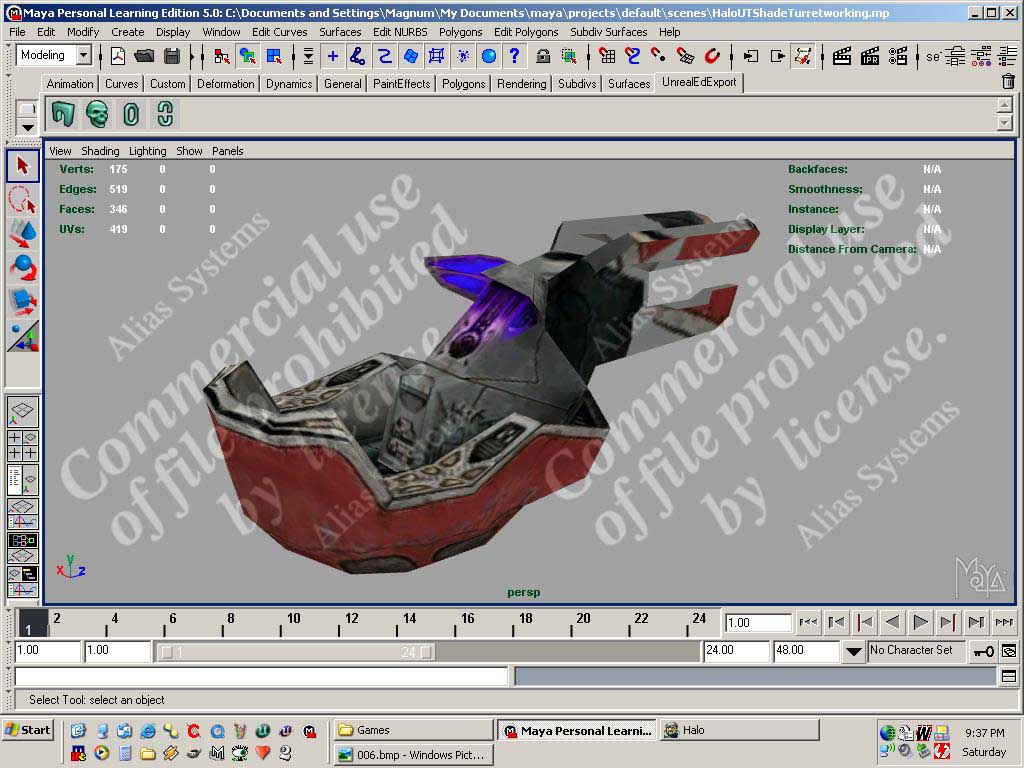This screenshot has height=768, width=1024.
Task: Click the play forwards button
Action: pos(920,622)
